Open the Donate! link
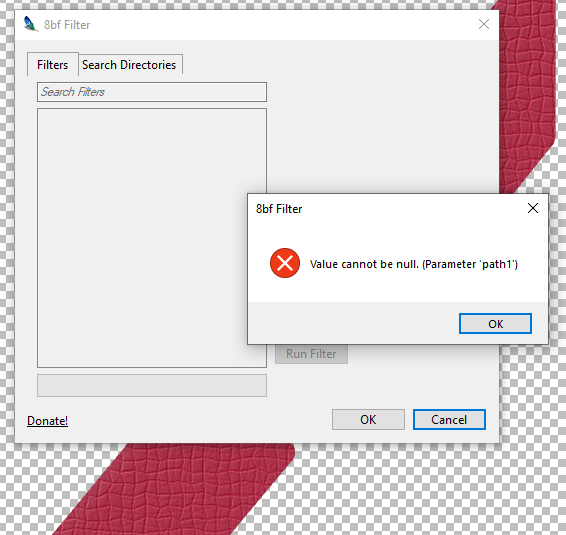 (47, 421)
